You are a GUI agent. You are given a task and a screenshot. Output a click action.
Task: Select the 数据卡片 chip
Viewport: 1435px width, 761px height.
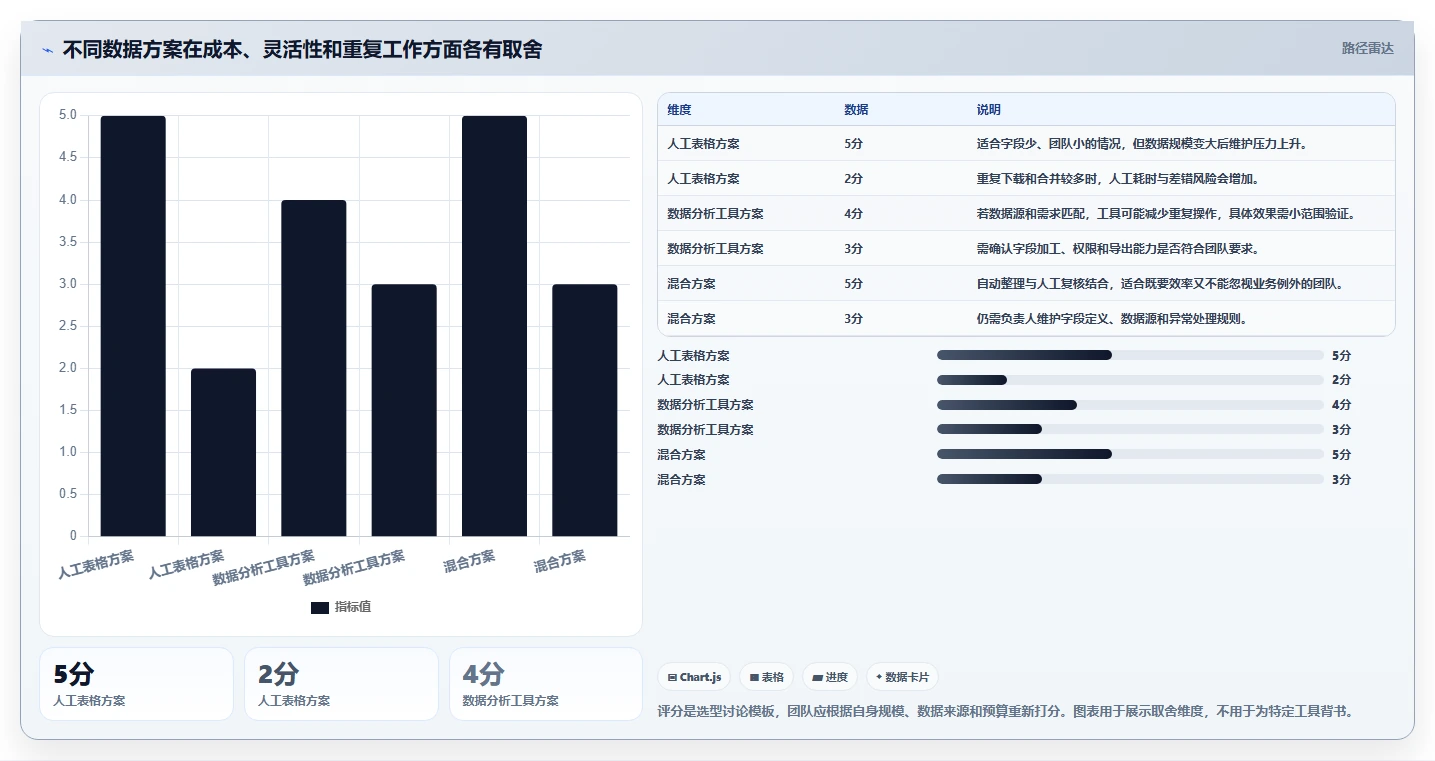(x=902, y=677)
